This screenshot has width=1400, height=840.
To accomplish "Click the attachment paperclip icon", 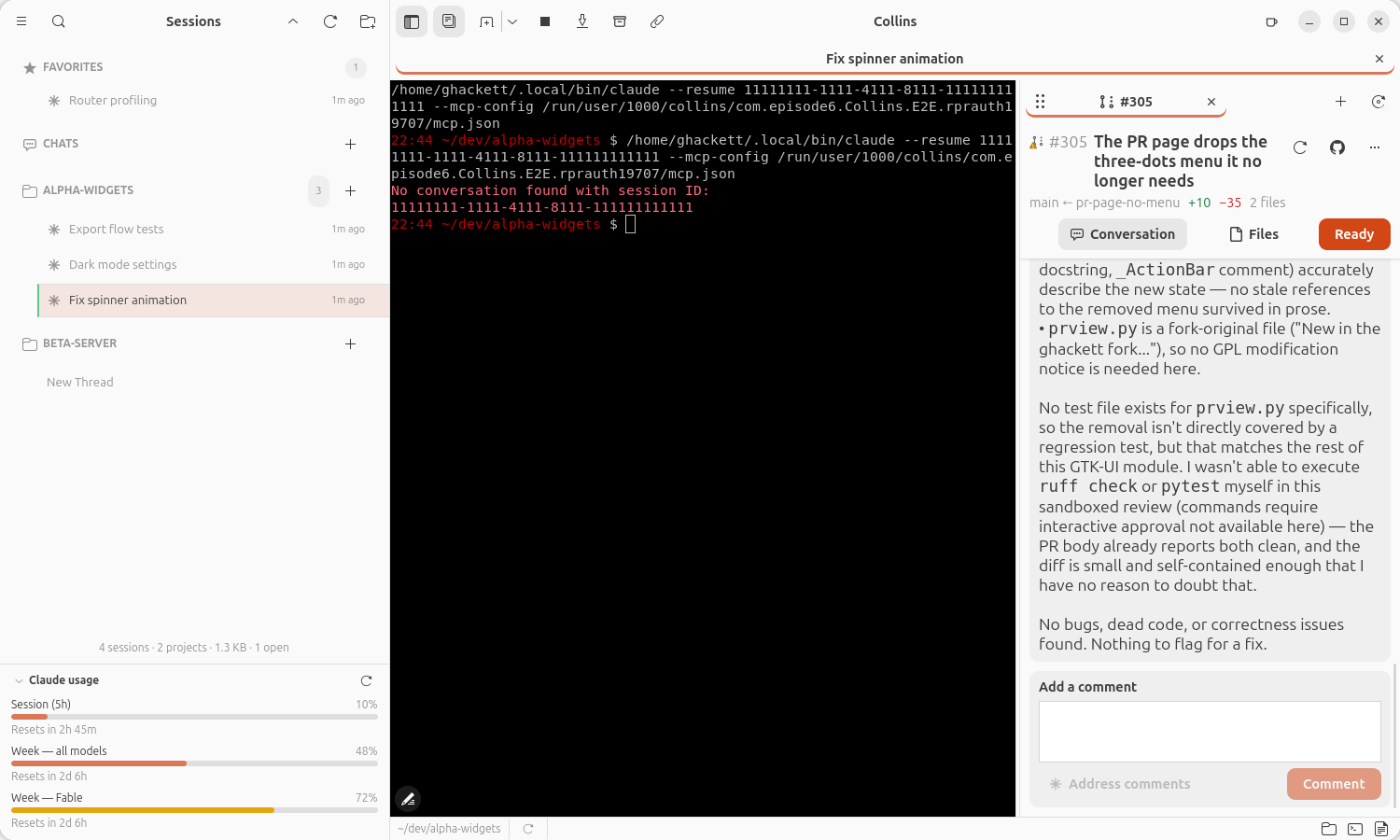I will (x=657, y=21).
